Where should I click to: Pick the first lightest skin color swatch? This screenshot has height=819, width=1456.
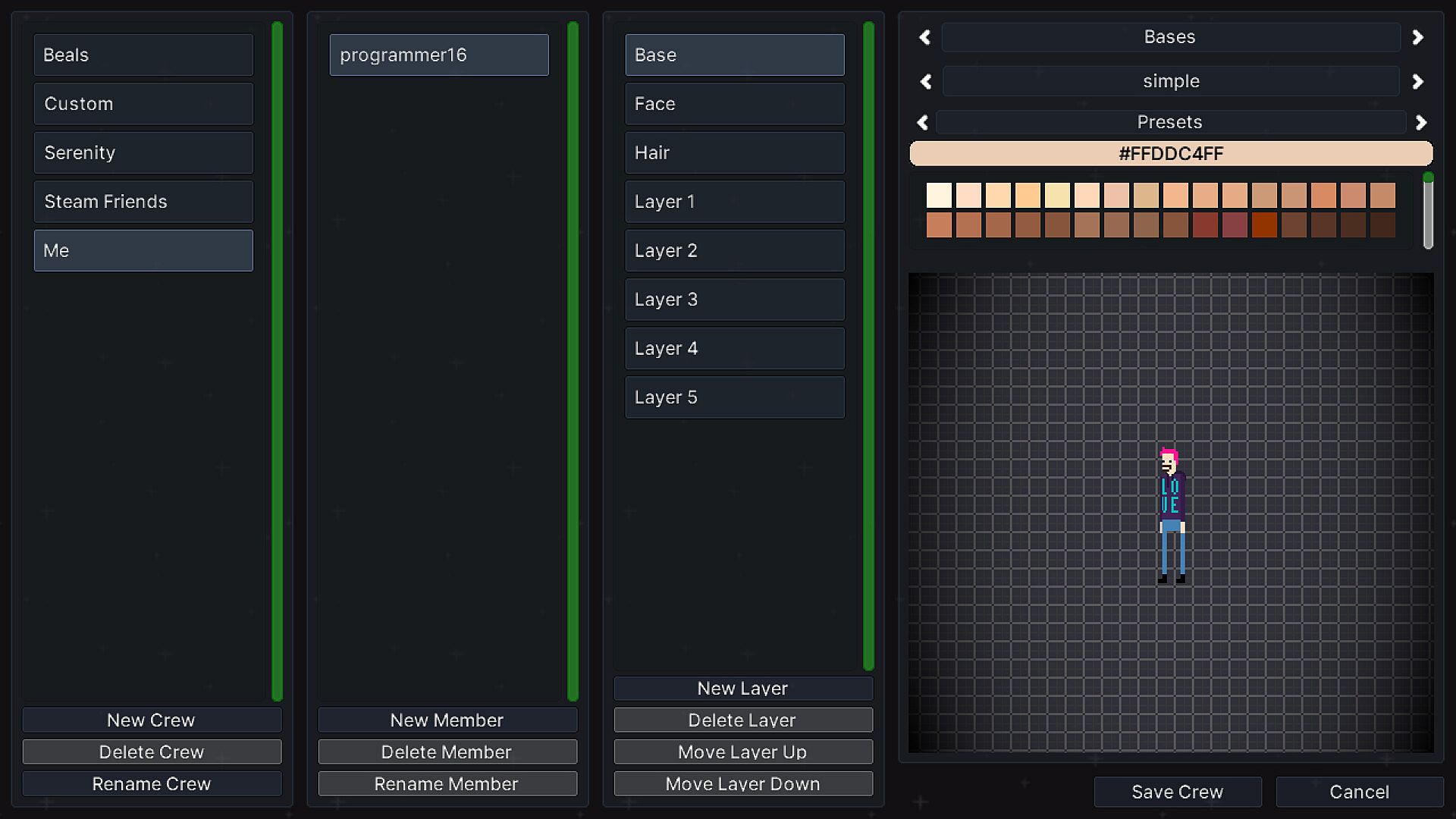pos(939,196)
